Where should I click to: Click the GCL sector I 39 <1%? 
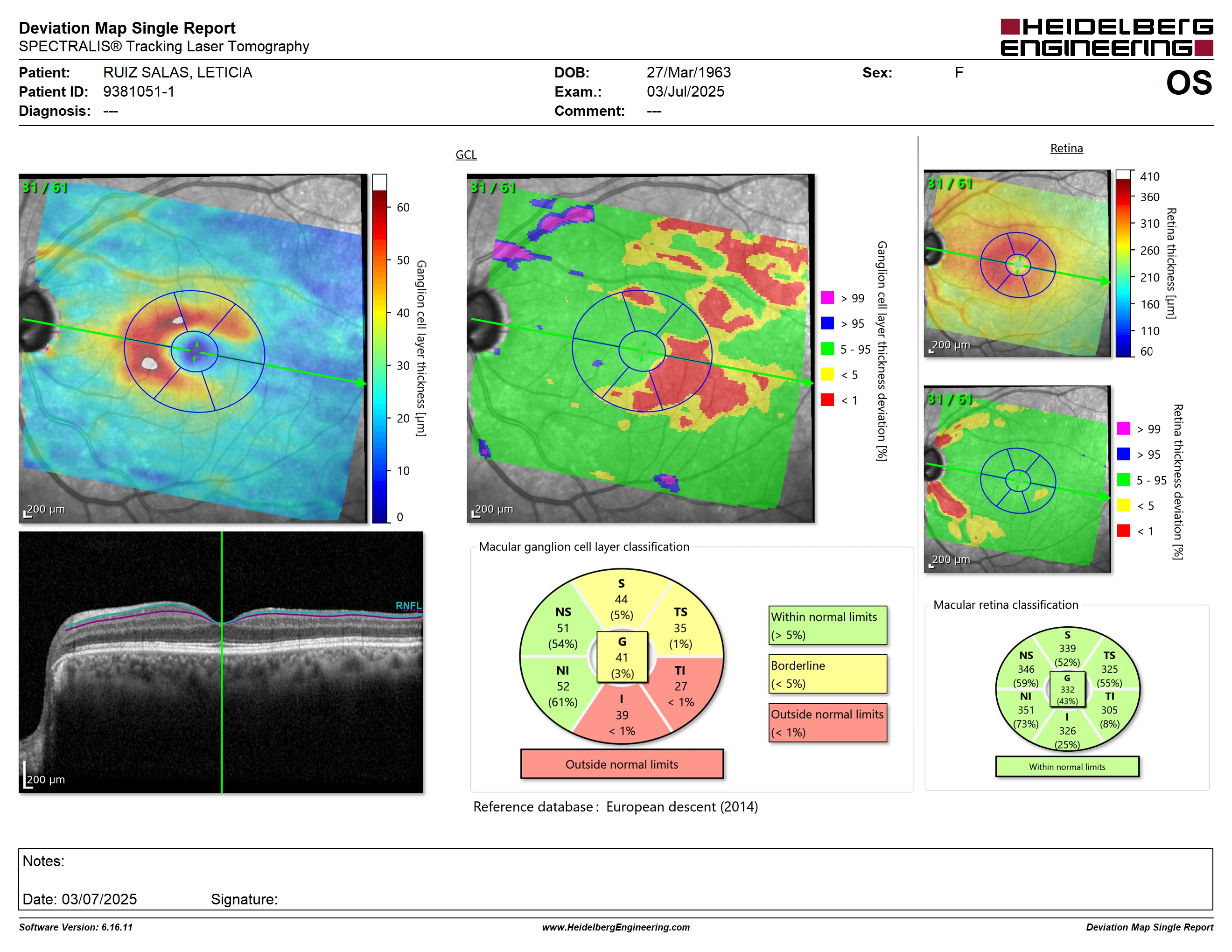point(621,714)
